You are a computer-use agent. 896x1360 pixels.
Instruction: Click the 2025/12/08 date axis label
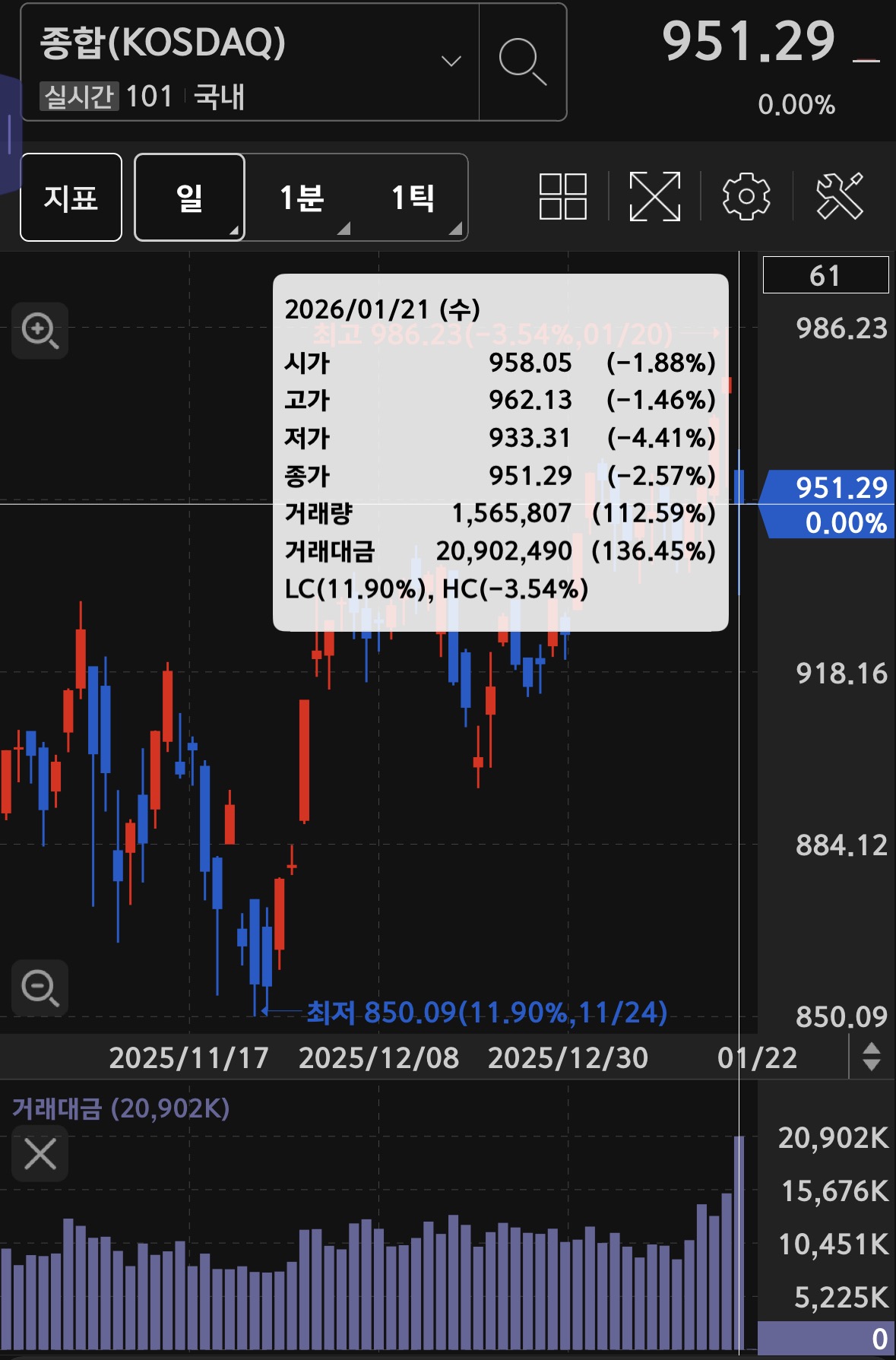coord(378,1057)
